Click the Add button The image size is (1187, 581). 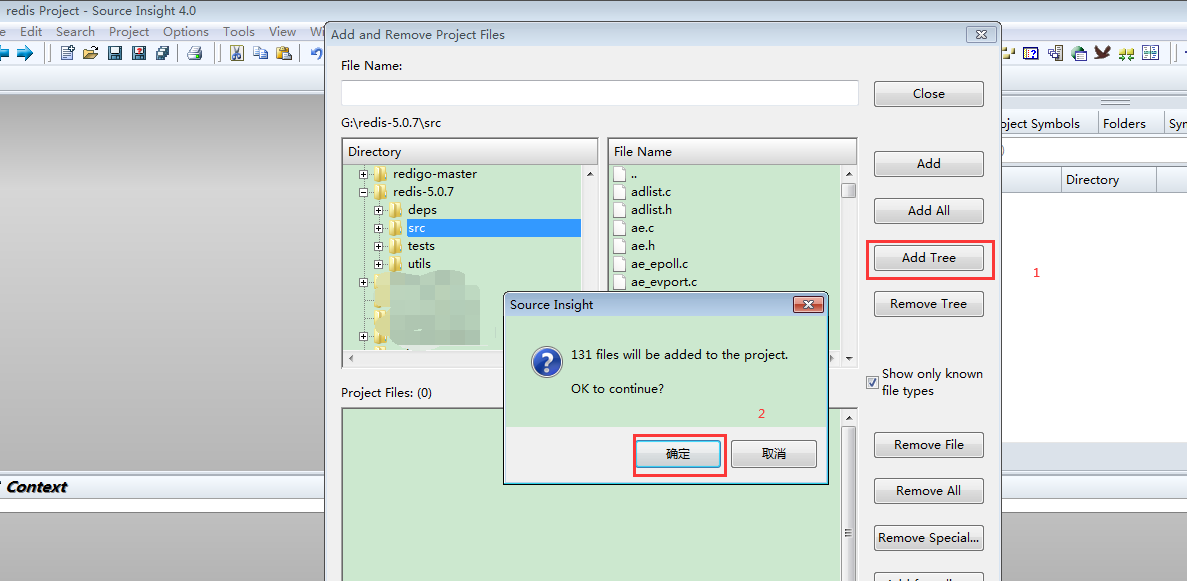coord(929,164)
